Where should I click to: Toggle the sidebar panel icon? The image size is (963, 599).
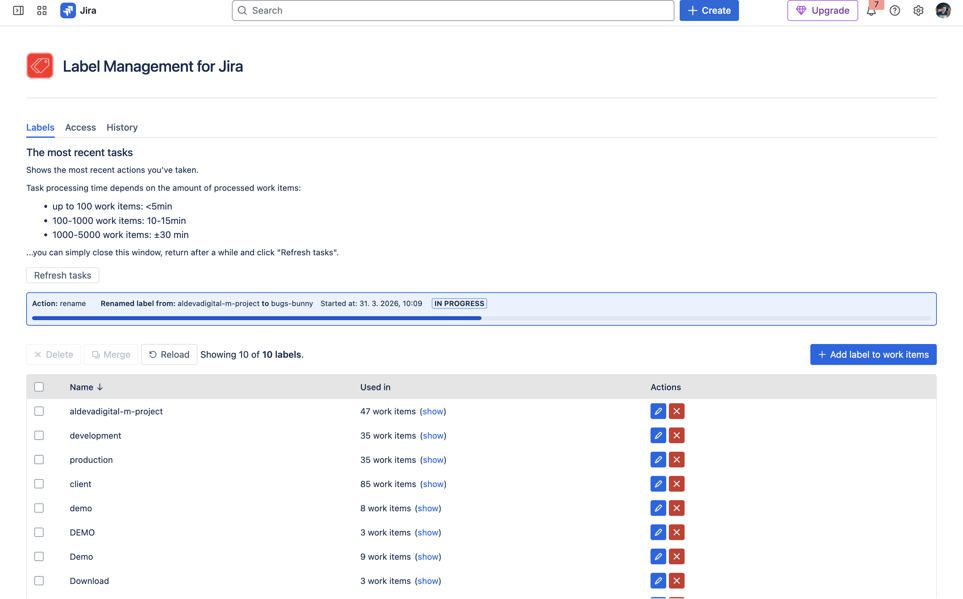tap(18, 11)
